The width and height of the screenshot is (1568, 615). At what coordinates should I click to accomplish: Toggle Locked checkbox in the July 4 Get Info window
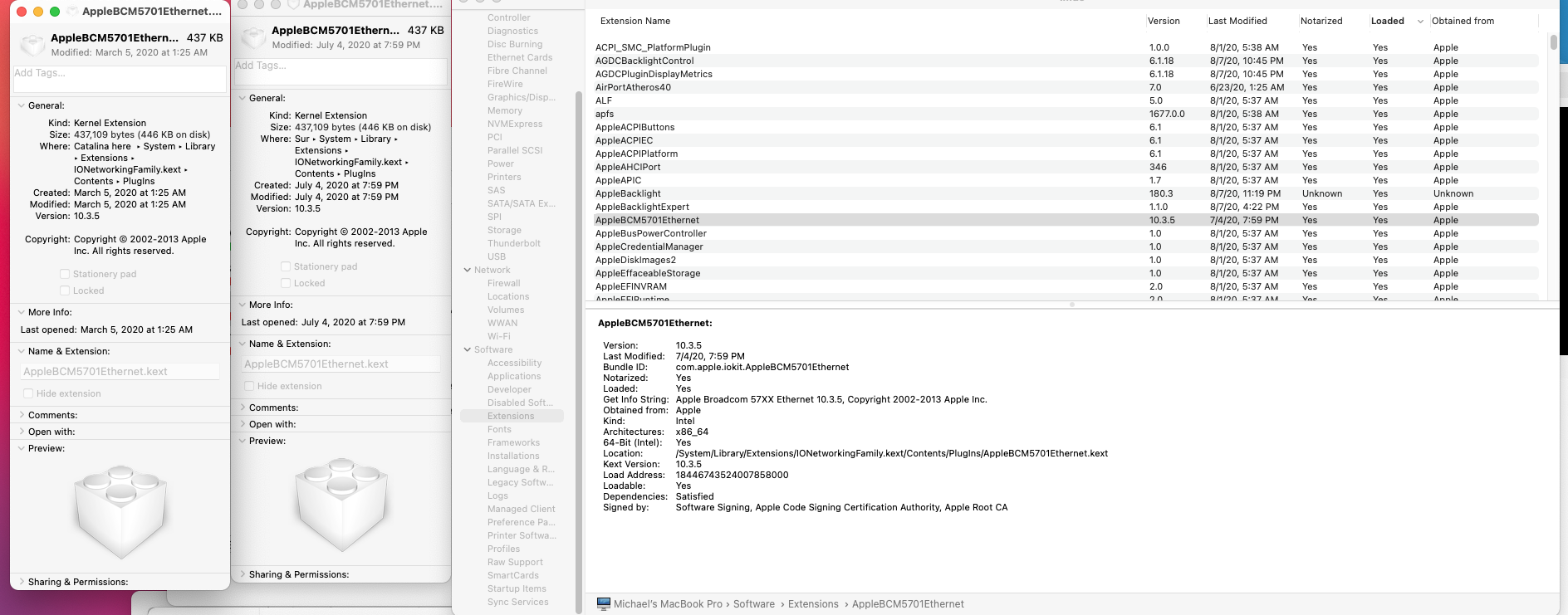pyautogui.click(x=286, y=283)
